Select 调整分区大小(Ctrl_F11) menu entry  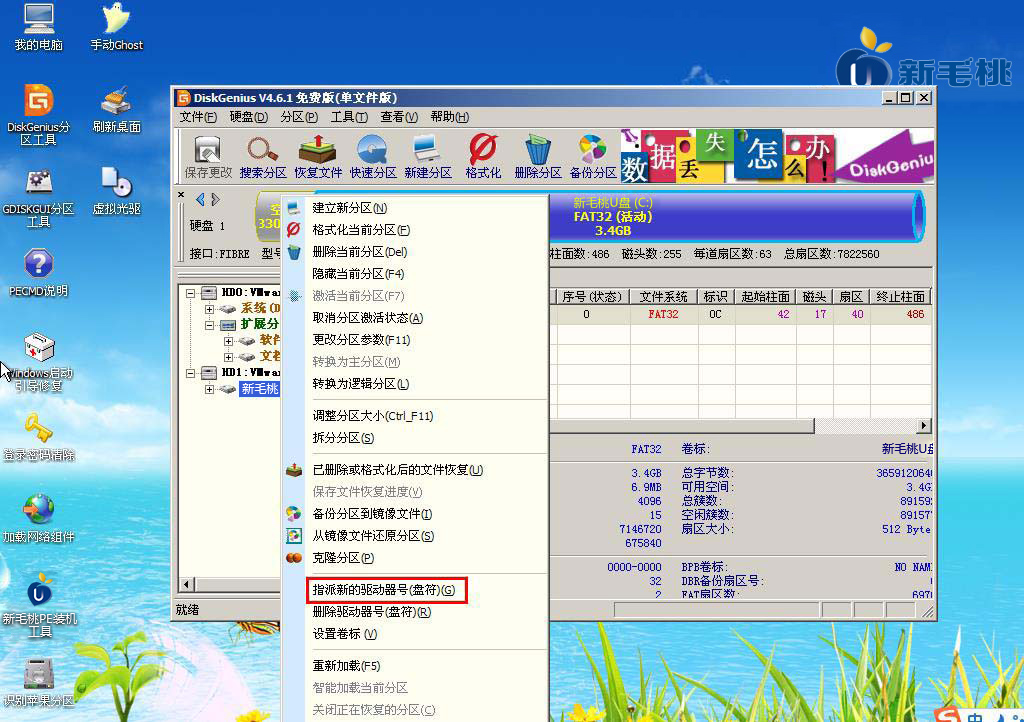pyautogui.click(x=415, y=416)
